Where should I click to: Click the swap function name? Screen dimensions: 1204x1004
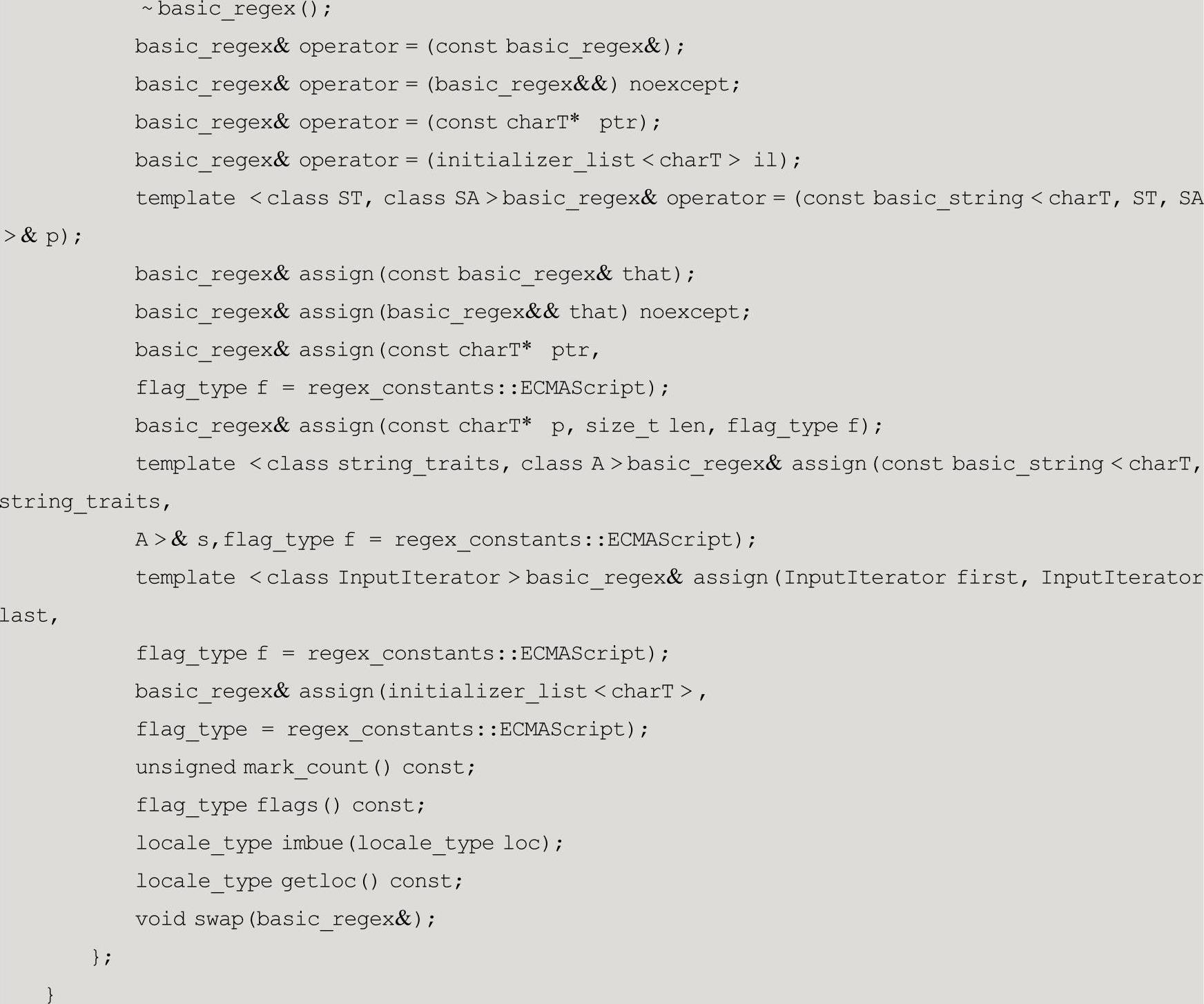[x=219, y=919]
